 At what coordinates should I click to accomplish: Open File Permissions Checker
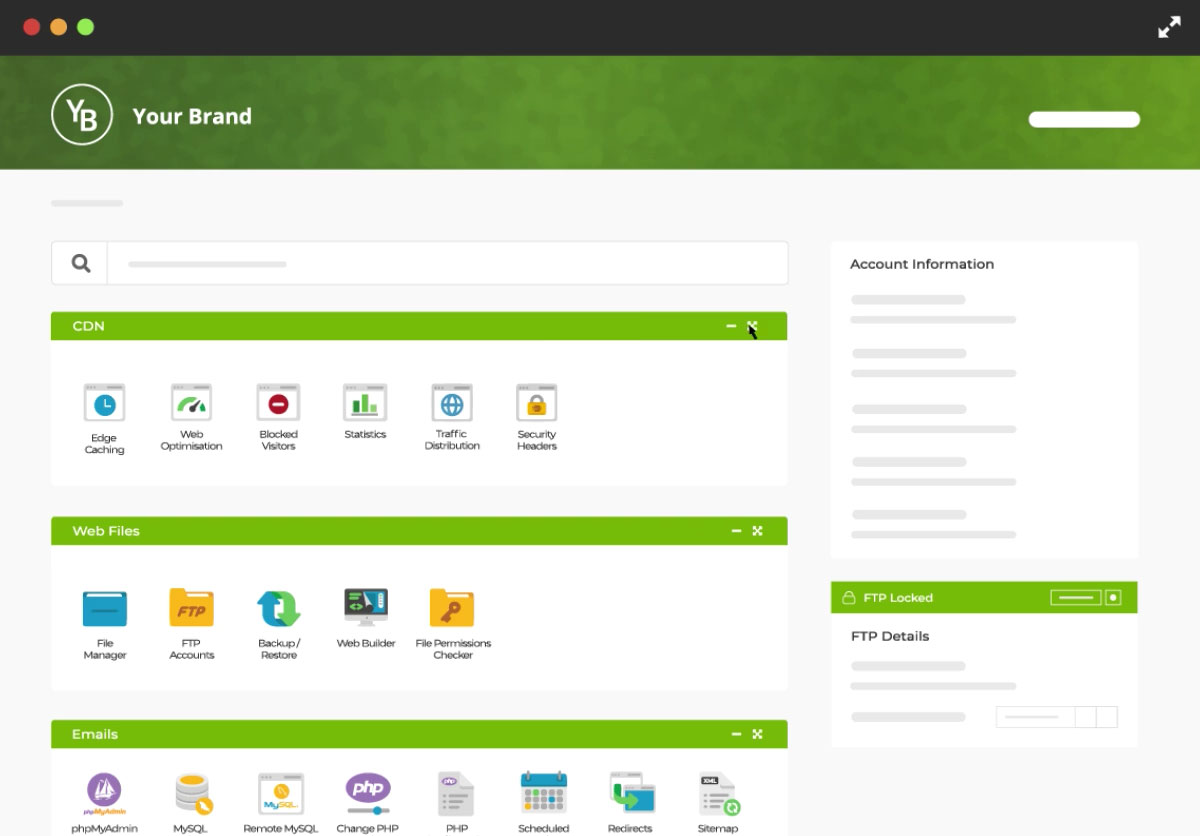452,609
